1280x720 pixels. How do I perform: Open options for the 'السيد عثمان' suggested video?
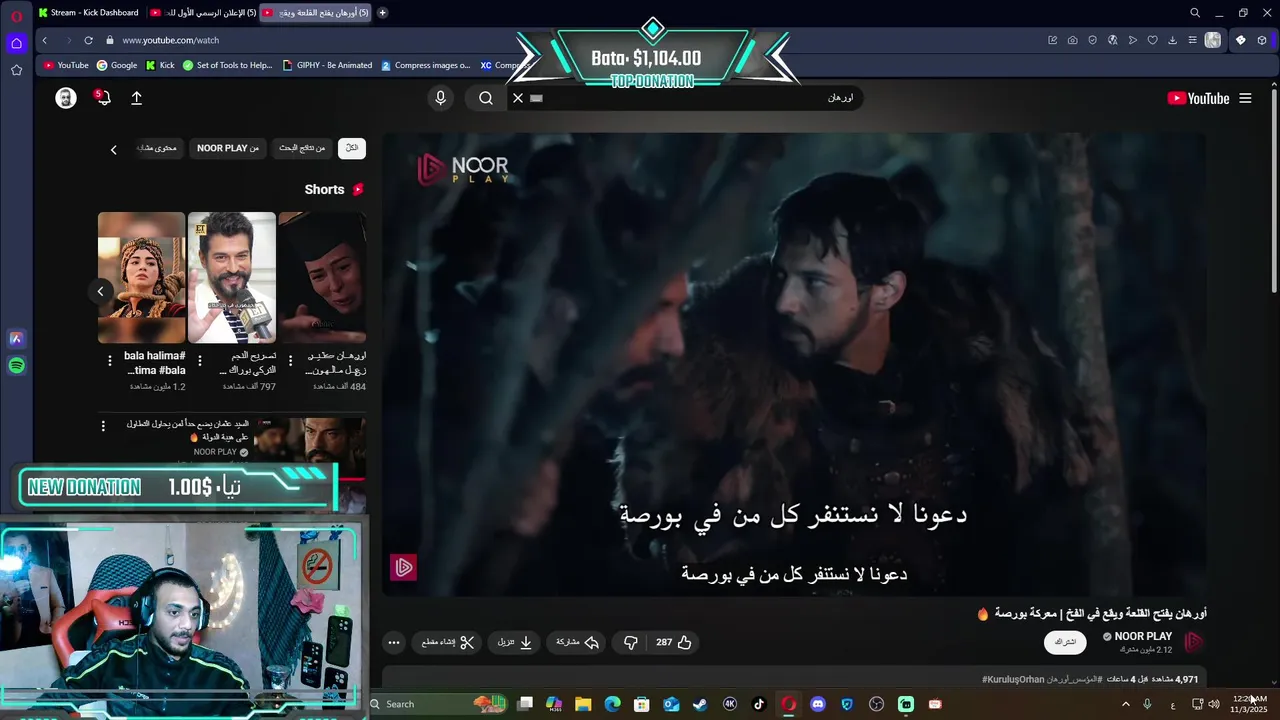point(103,426)
